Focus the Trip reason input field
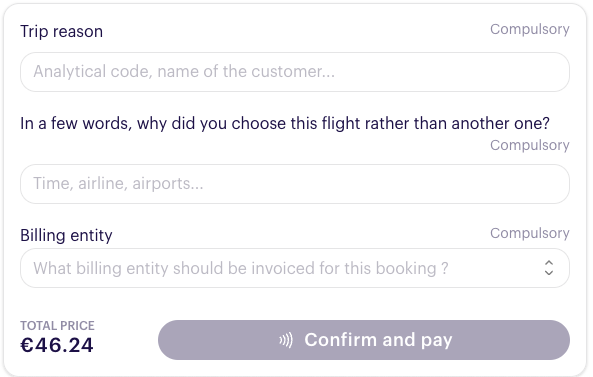This screenshot has height=377, width=593. 295,72
